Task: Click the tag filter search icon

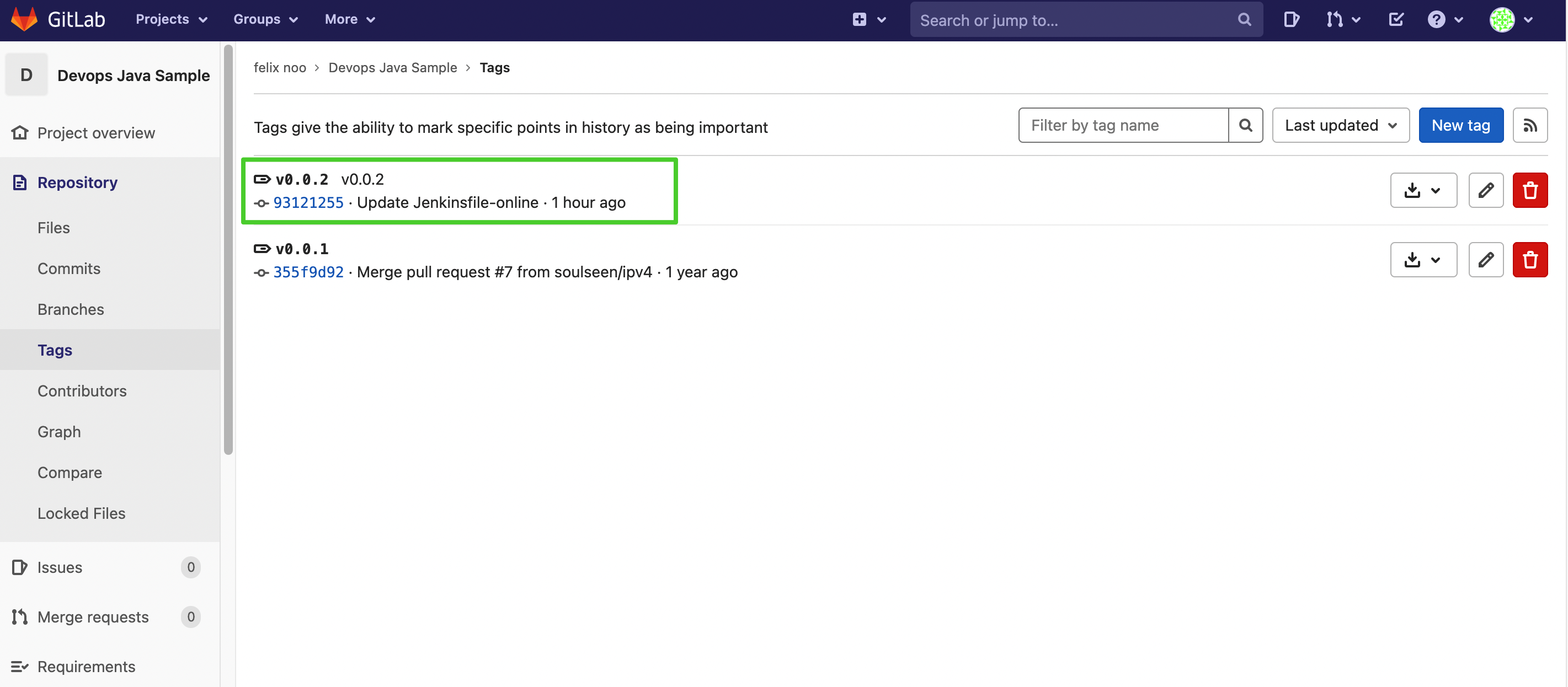Action: [x=1245, y=125]
